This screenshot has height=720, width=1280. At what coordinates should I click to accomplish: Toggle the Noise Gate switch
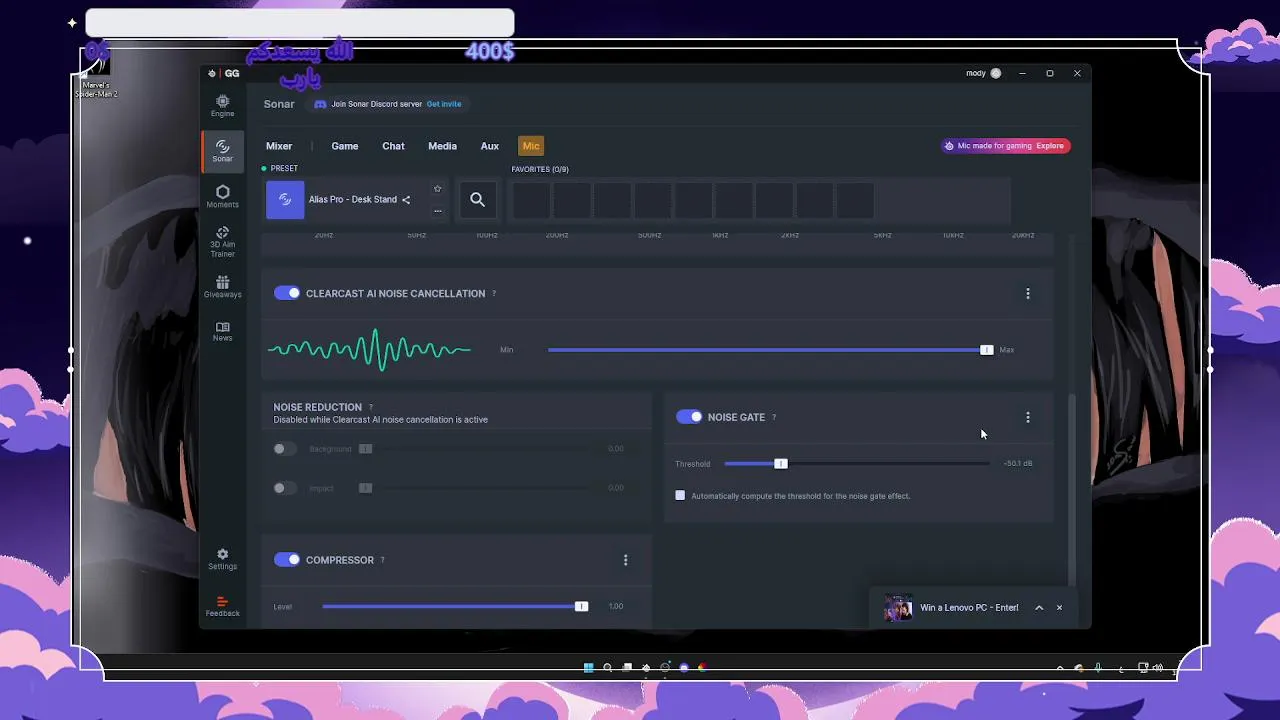click(689, 417)
